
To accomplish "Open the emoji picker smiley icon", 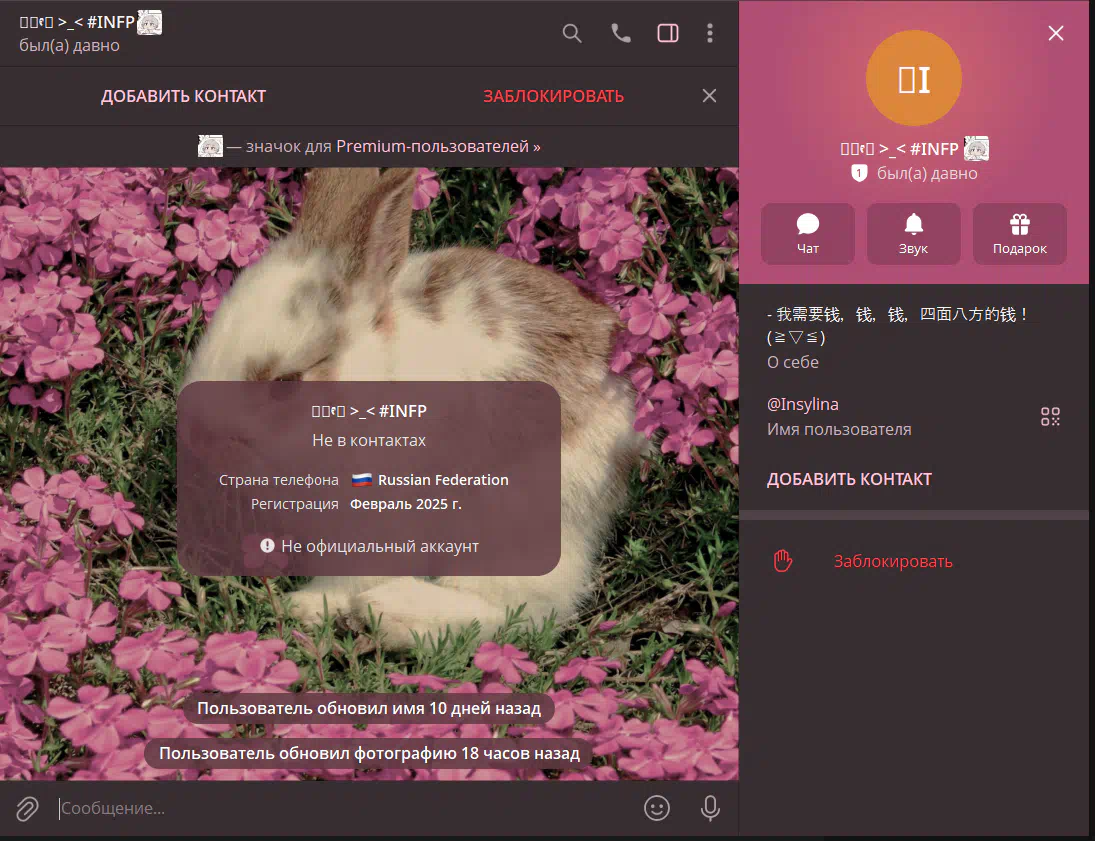I will (657, 808).
